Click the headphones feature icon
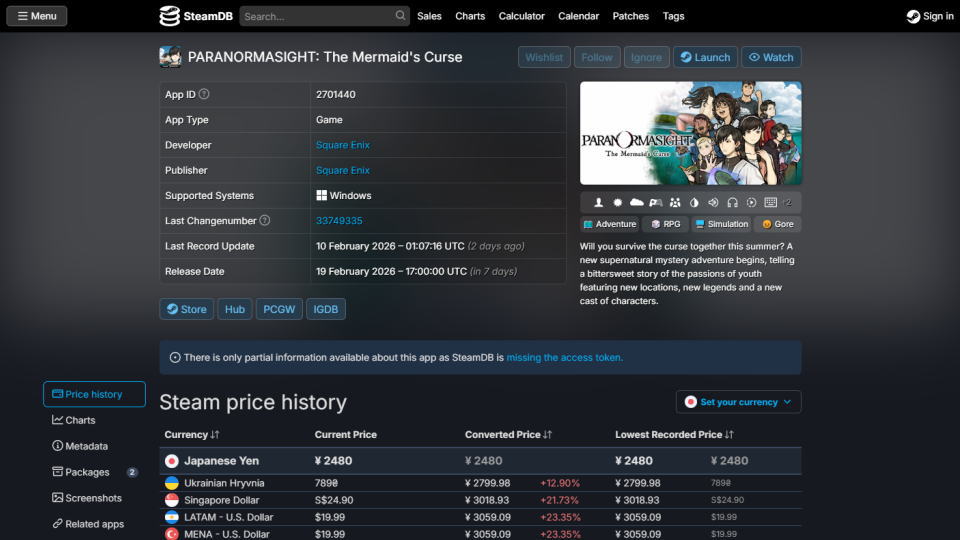Image resolution: width=960 pixels, height=540 pixels. coord(732,203)
